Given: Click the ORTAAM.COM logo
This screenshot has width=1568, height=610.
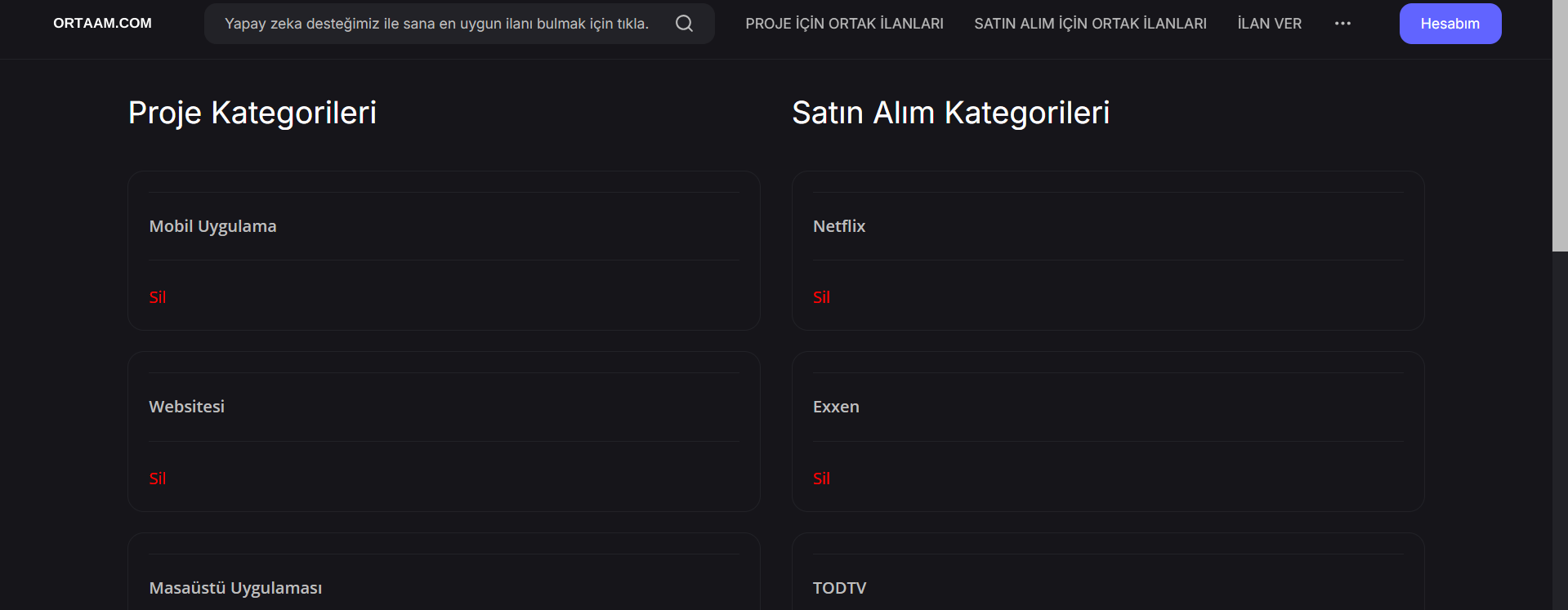Looking at the screenshot, I should [101, 23].
